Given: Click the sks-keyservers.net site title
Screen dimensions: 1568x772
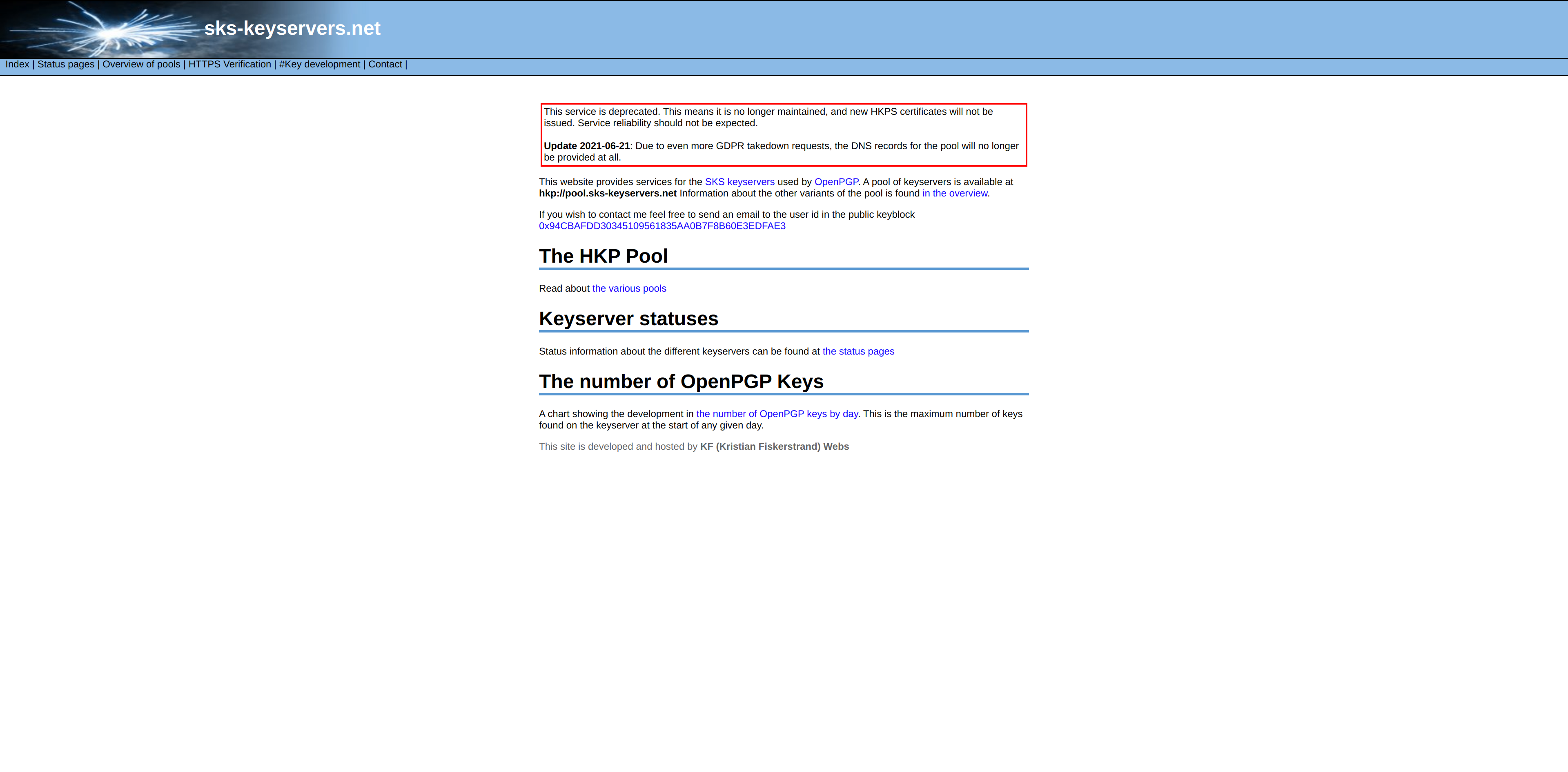Looking at the screenshot, I should click(x=292, y=29).
